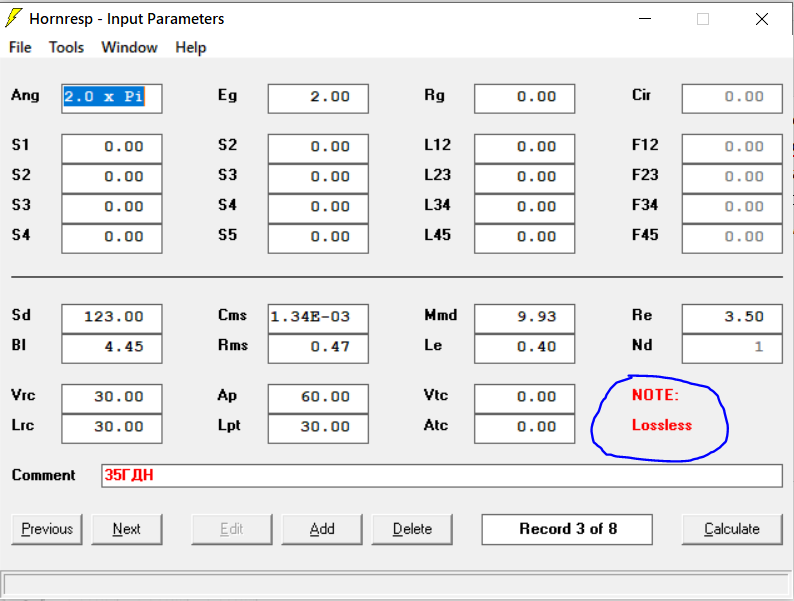Click the Comment field containing 35ГДН

(442, 475)
